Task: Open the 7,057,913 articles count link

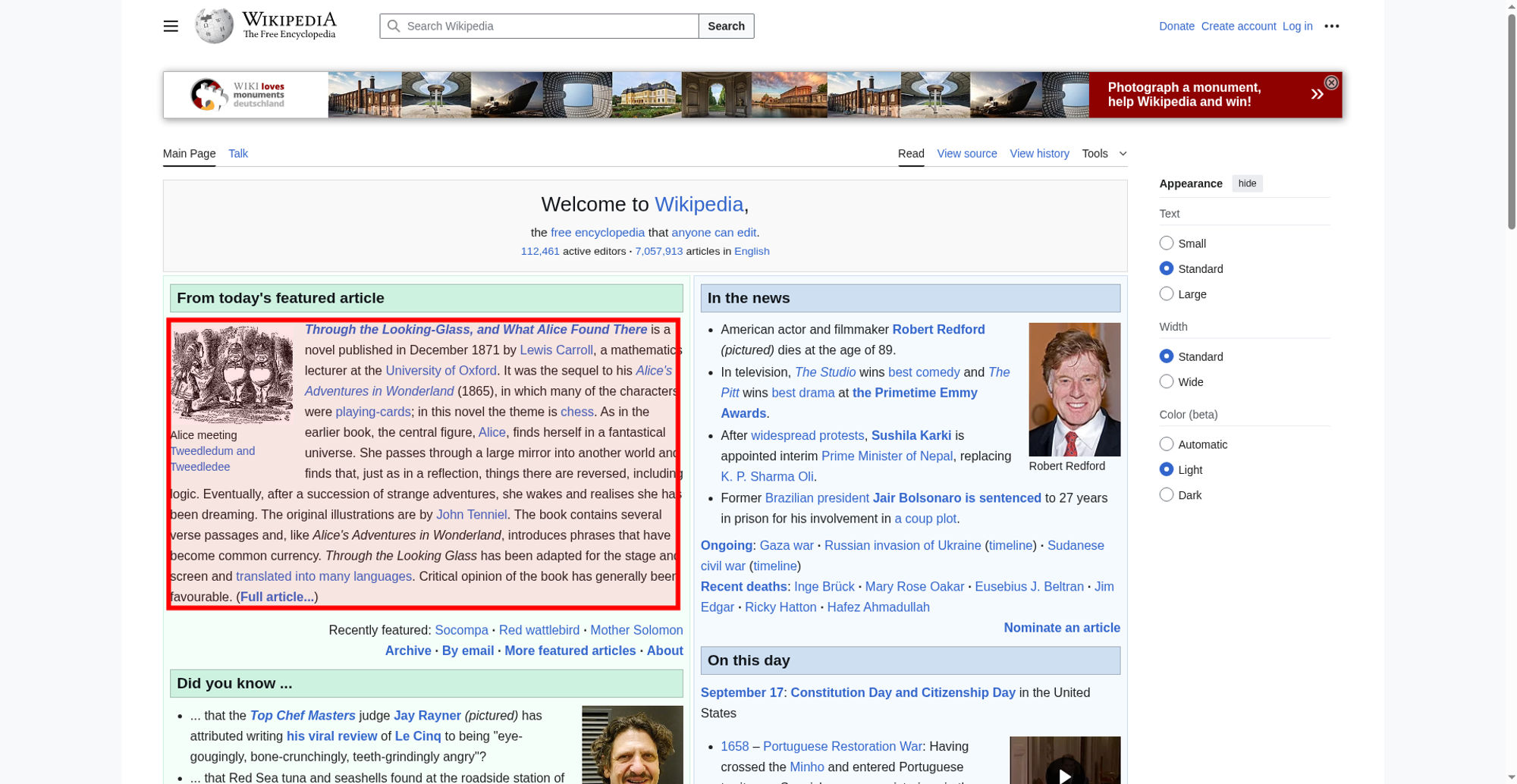Action: tap(658, 251)
